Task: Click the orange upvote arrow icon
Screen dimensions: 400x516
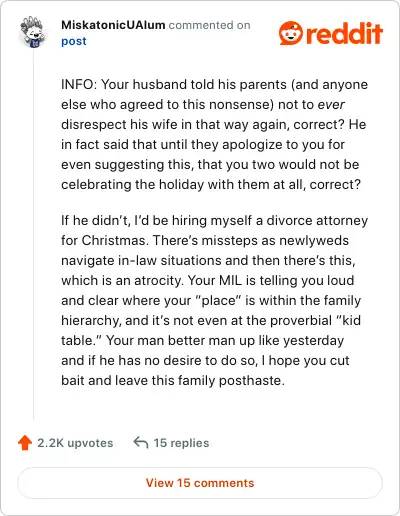Action: click(x=25, y=443)
